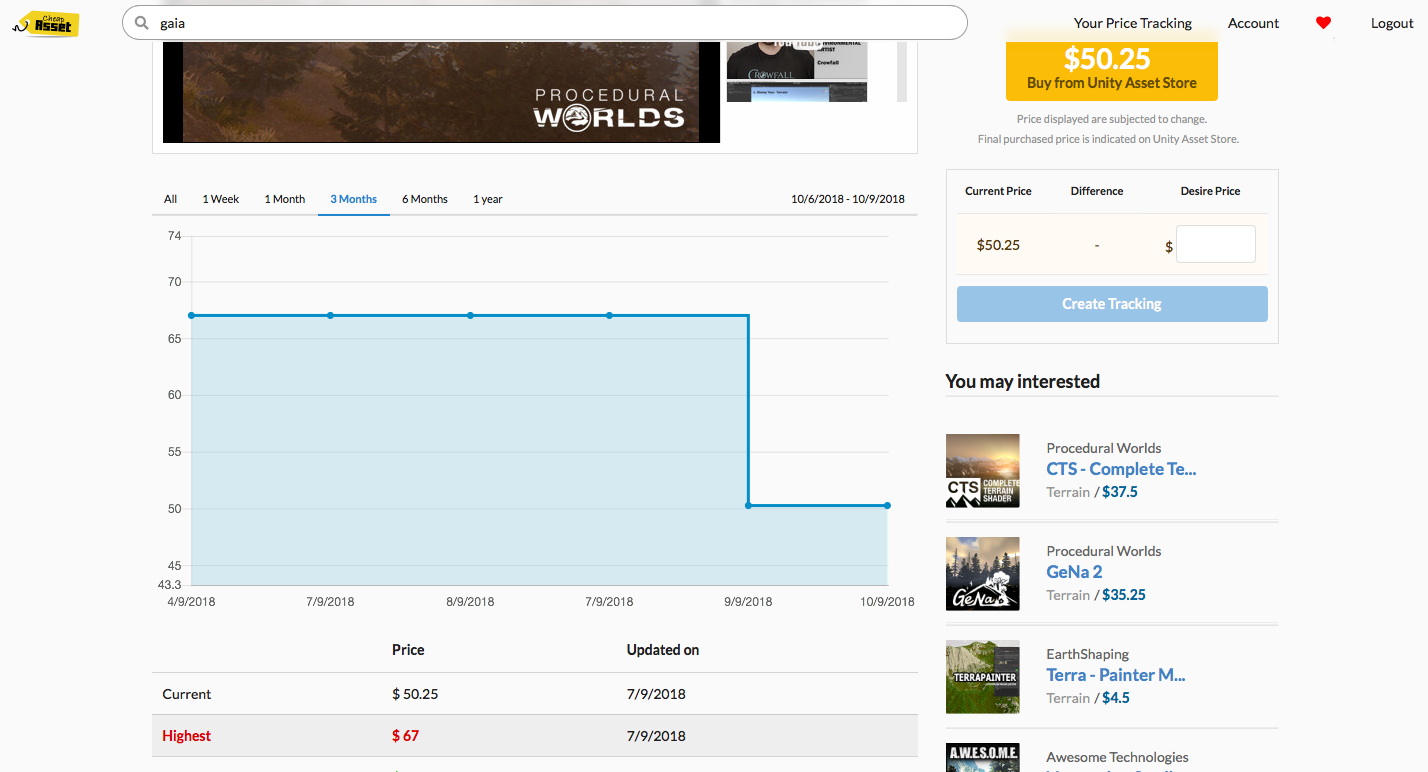Viewport: 1428px width, 772px height.
Task: Click the chart data point at 8/9/2018
Action: point(470,315)
